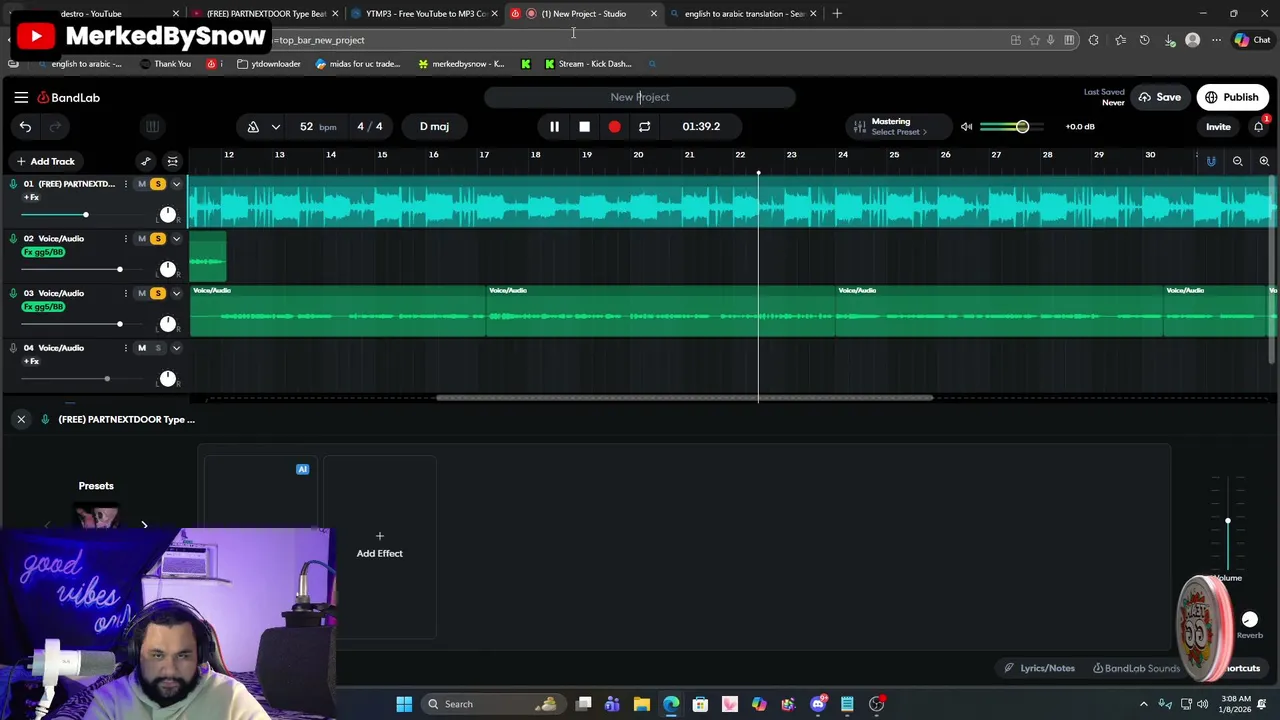Add Fx to track 04
The width and height of the screenshot is (1280, 720).
pyautogui.click(x=31, y=361)
